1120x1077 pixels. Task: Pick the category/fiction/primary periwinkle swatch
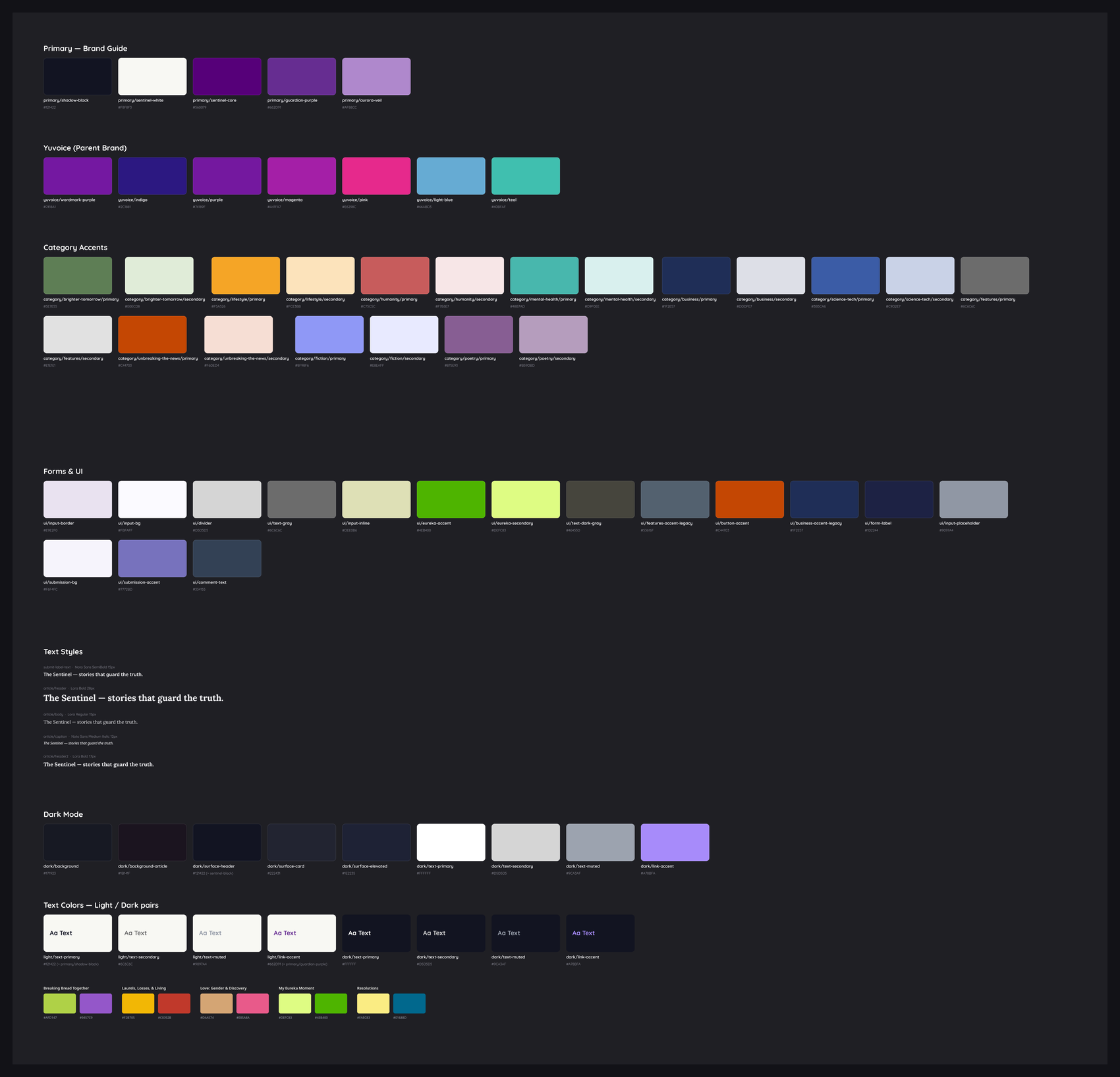click(x=329, y=335)
